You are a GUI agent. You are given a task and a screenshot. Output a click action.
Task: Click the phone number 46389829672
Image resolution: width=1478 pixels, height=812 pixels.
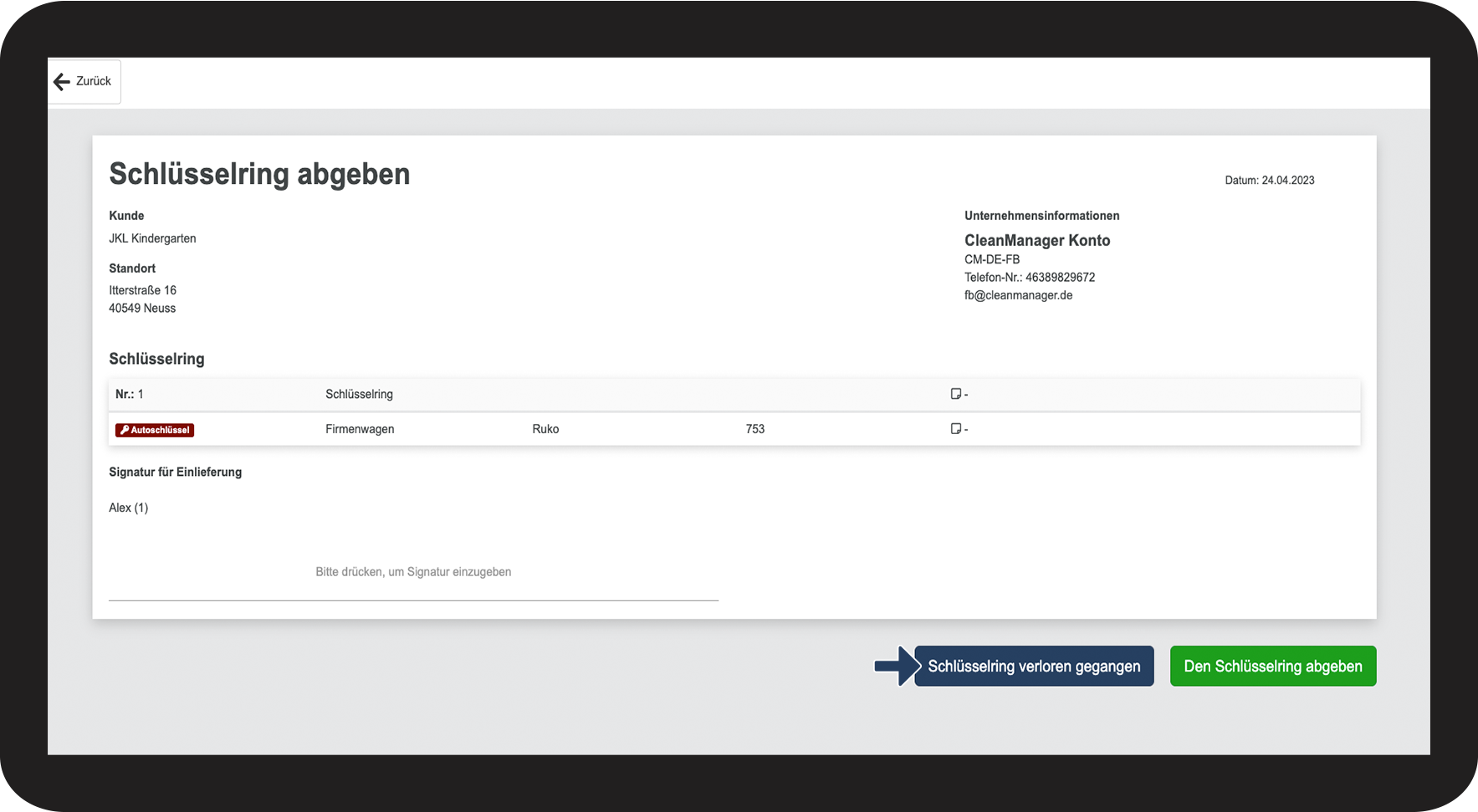click(x=1060, y=278)
